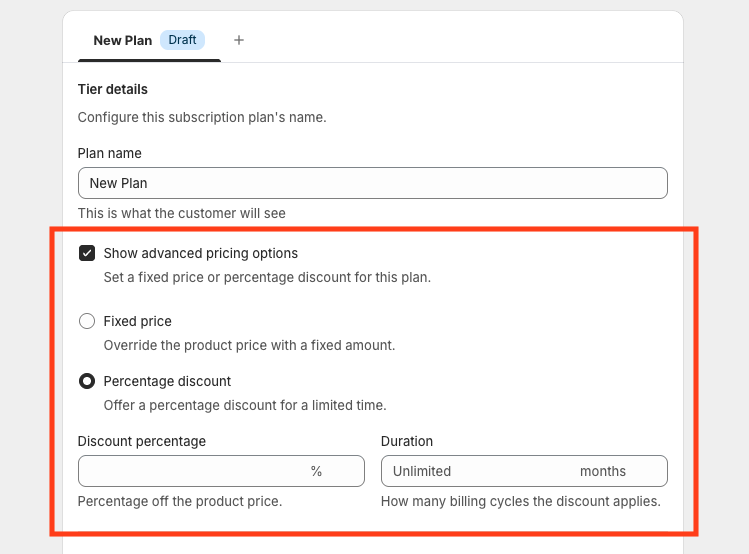Click the plus icon to add a plan

(239, 40)
